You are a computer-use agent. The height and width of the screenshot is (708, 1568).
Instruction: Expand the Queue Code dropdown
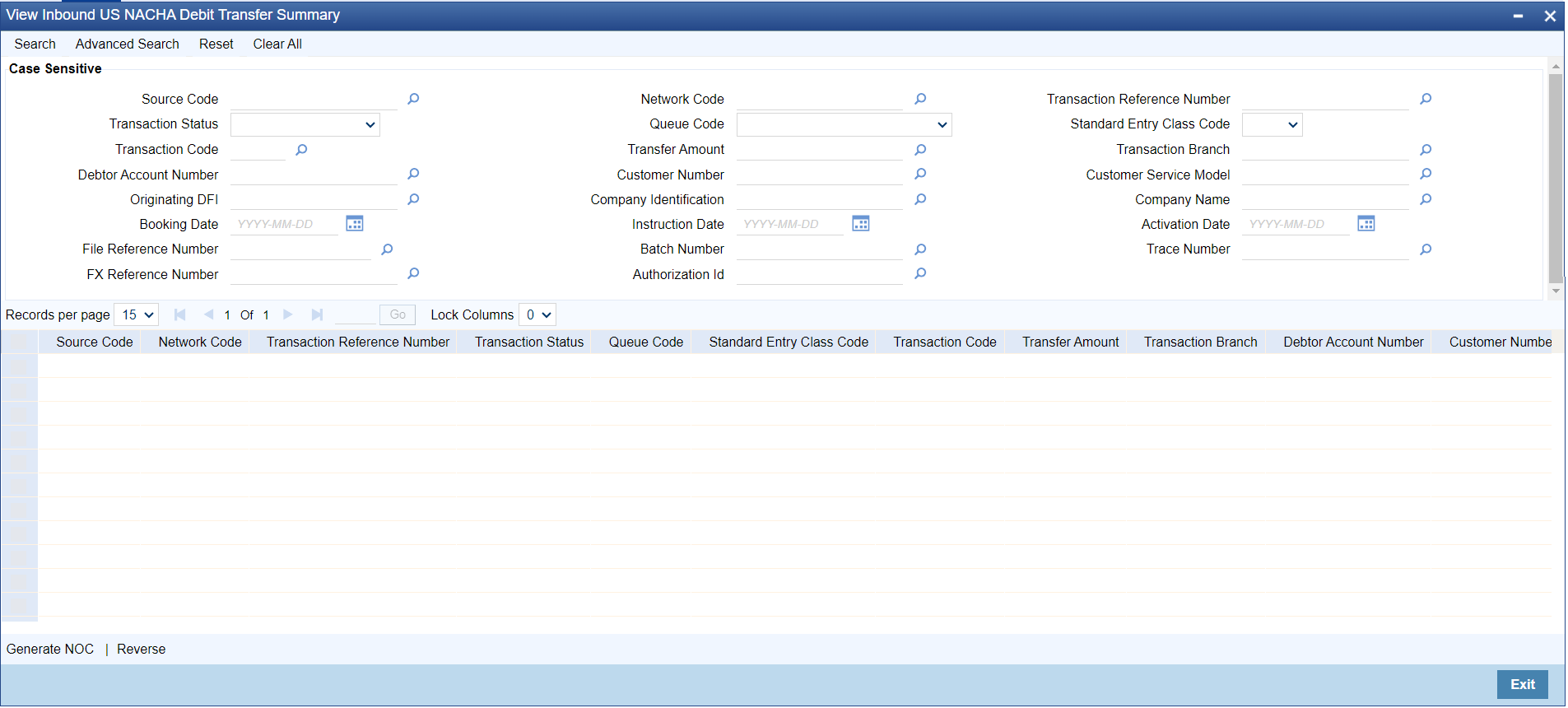coord(844,124)
